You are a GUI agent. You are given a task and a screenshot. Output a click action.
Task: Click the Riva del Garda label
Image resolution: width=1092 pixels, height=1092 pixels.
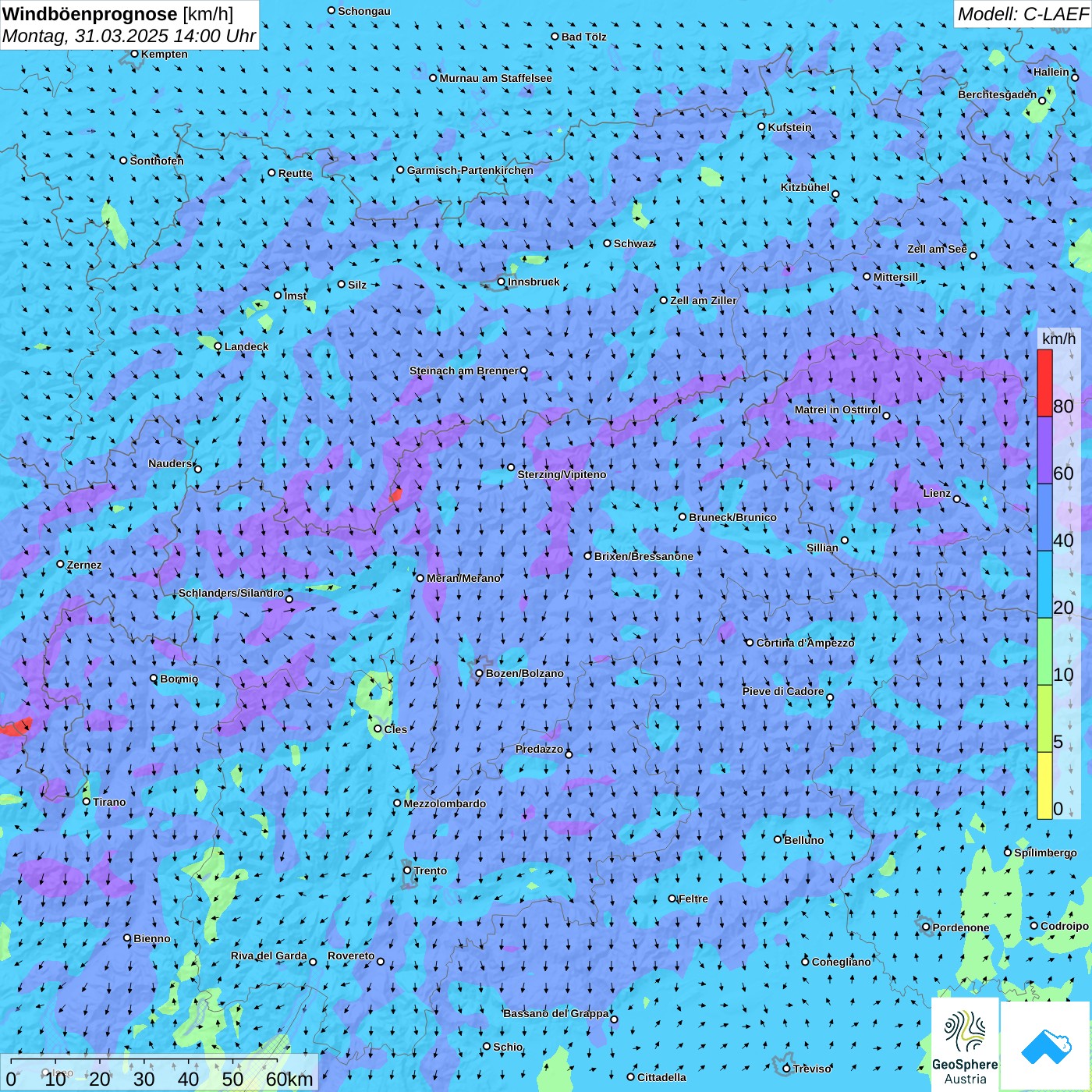pos(268,955)
